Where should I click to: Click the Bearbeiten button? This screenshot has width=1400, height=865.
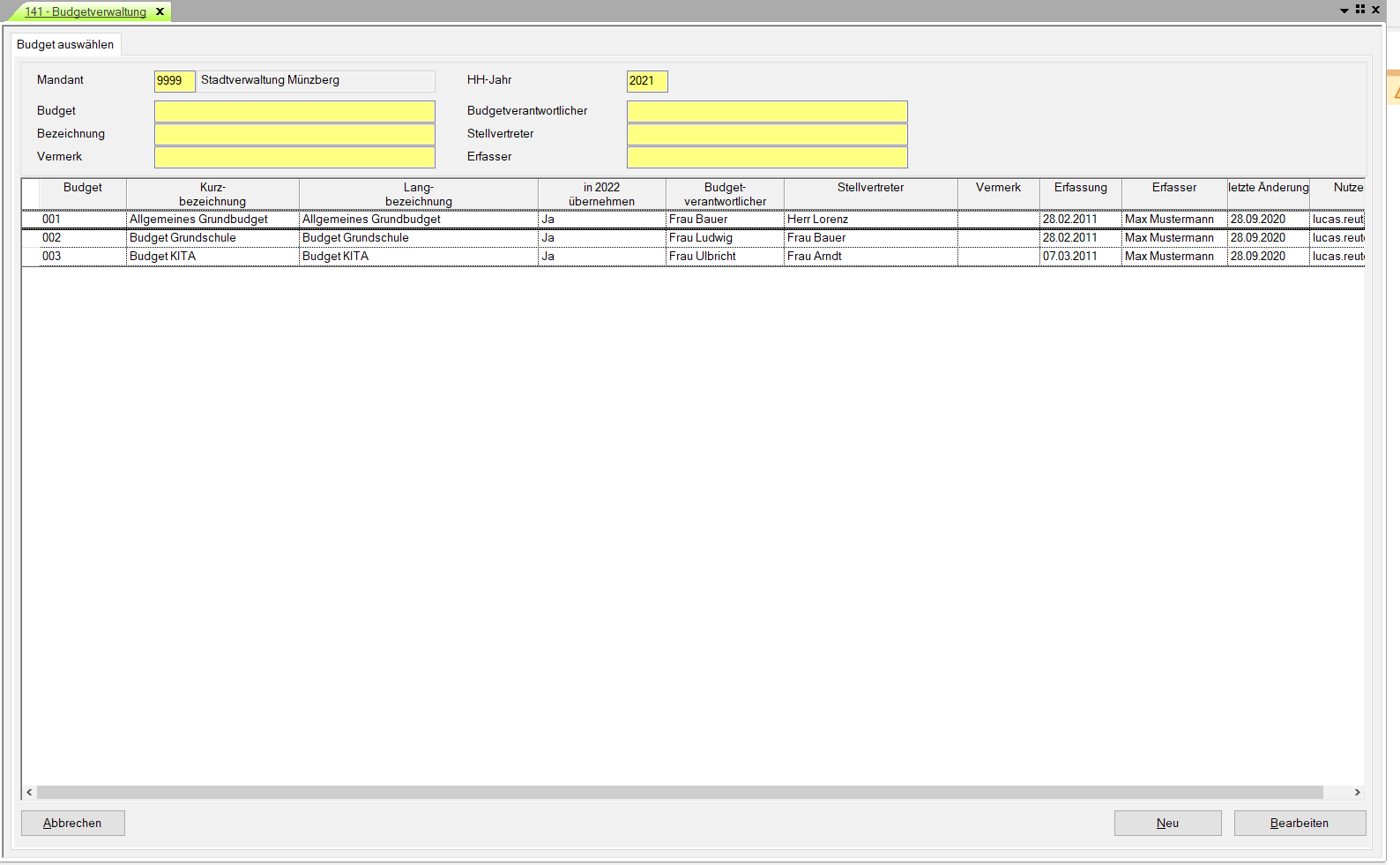tap(1299, 823)
